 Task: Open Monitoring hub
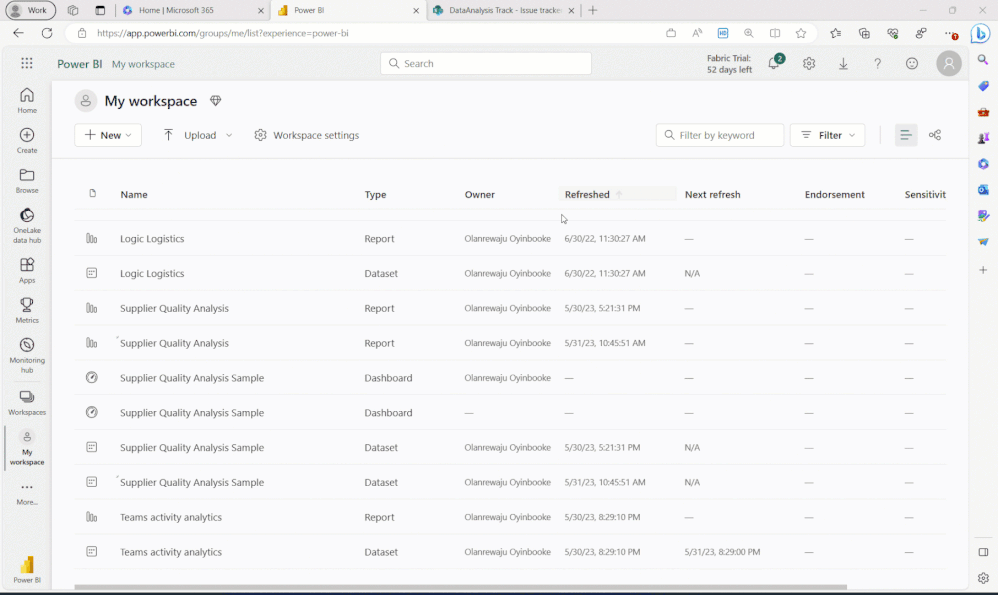(27, 355)
